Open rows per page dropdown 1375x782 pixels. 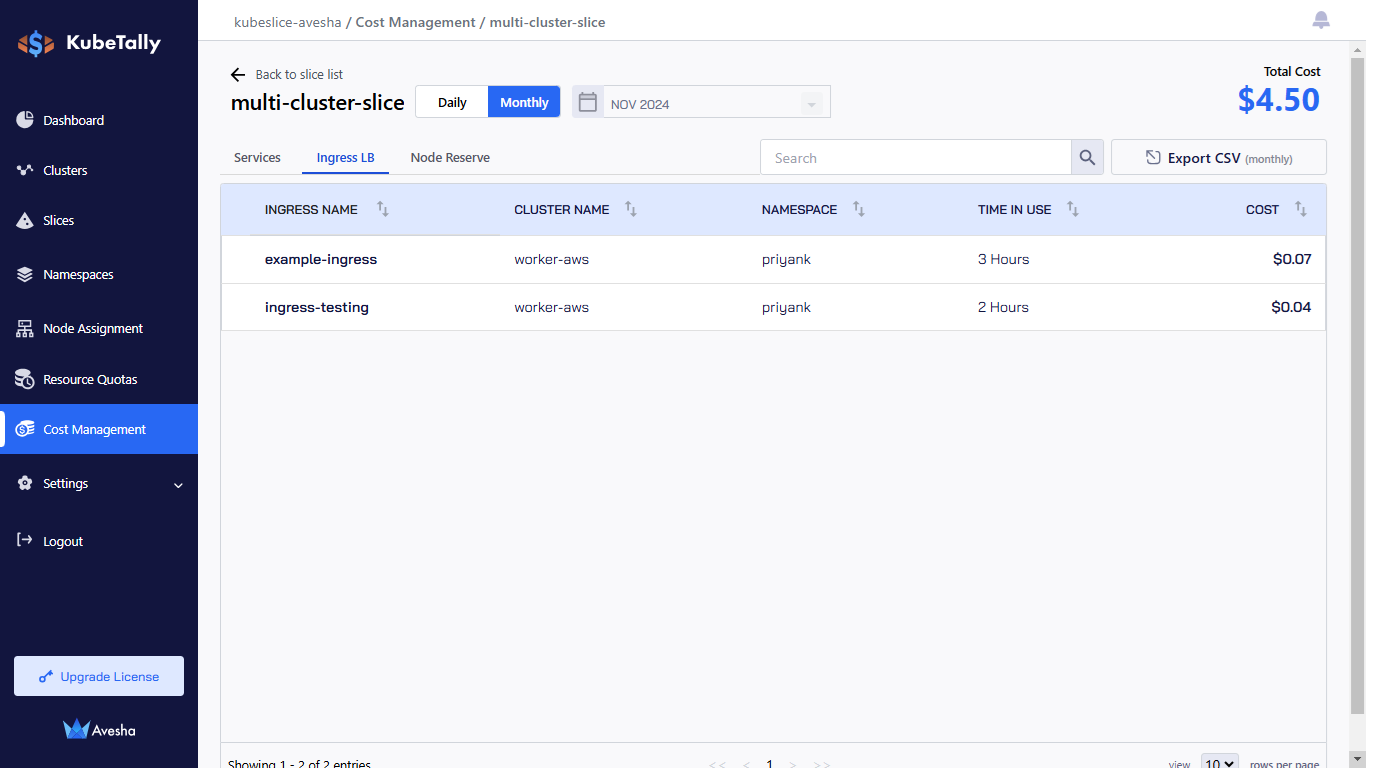(x=1219, y=764)
